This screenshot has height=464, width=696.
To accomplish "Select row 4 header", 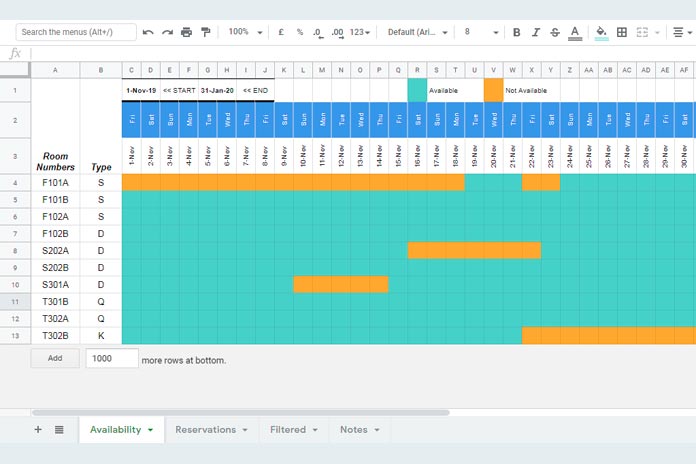I will pos(15,182).
